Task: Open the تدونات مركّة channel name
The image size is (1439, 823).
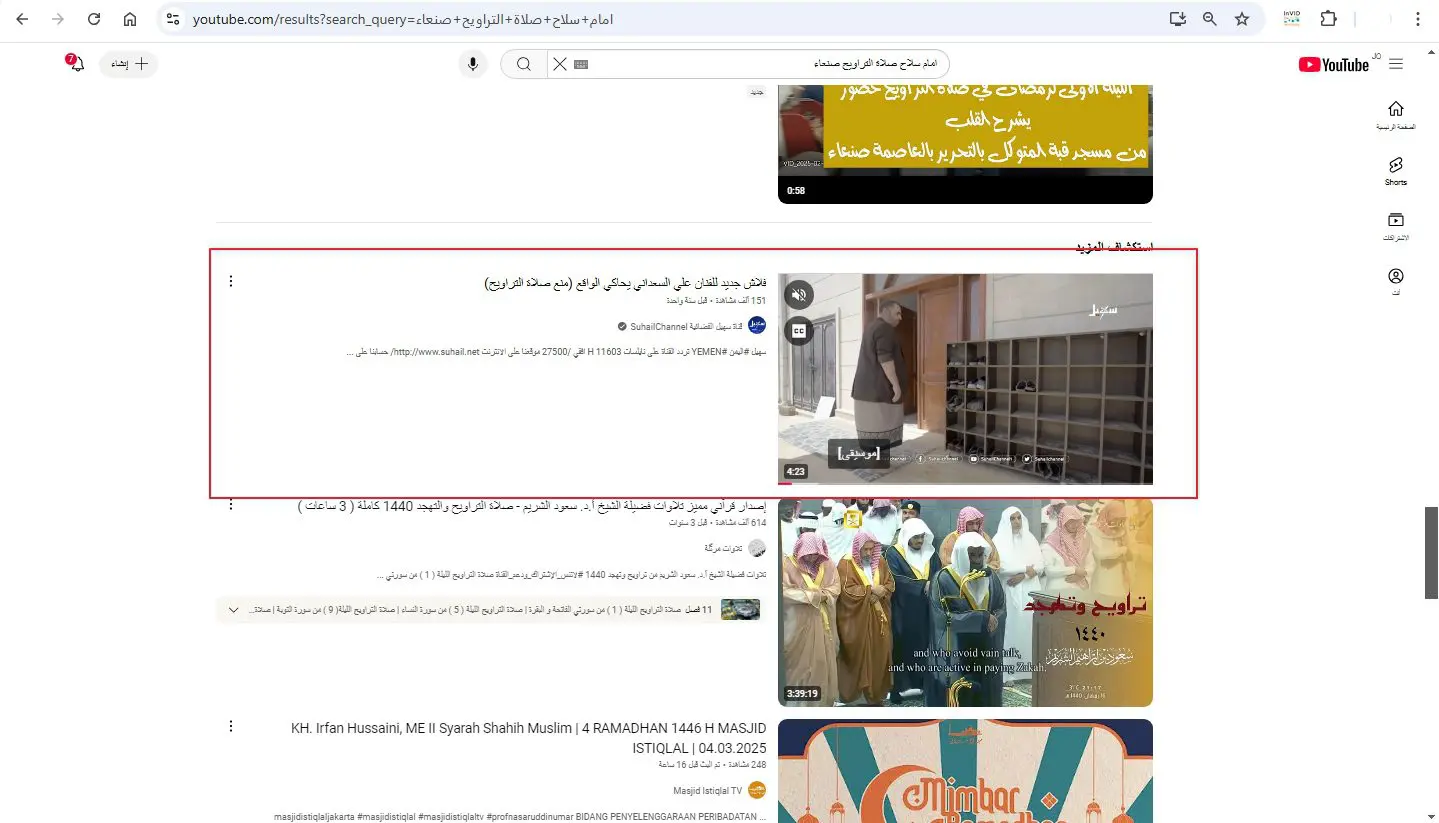Action: click(723, 548)
